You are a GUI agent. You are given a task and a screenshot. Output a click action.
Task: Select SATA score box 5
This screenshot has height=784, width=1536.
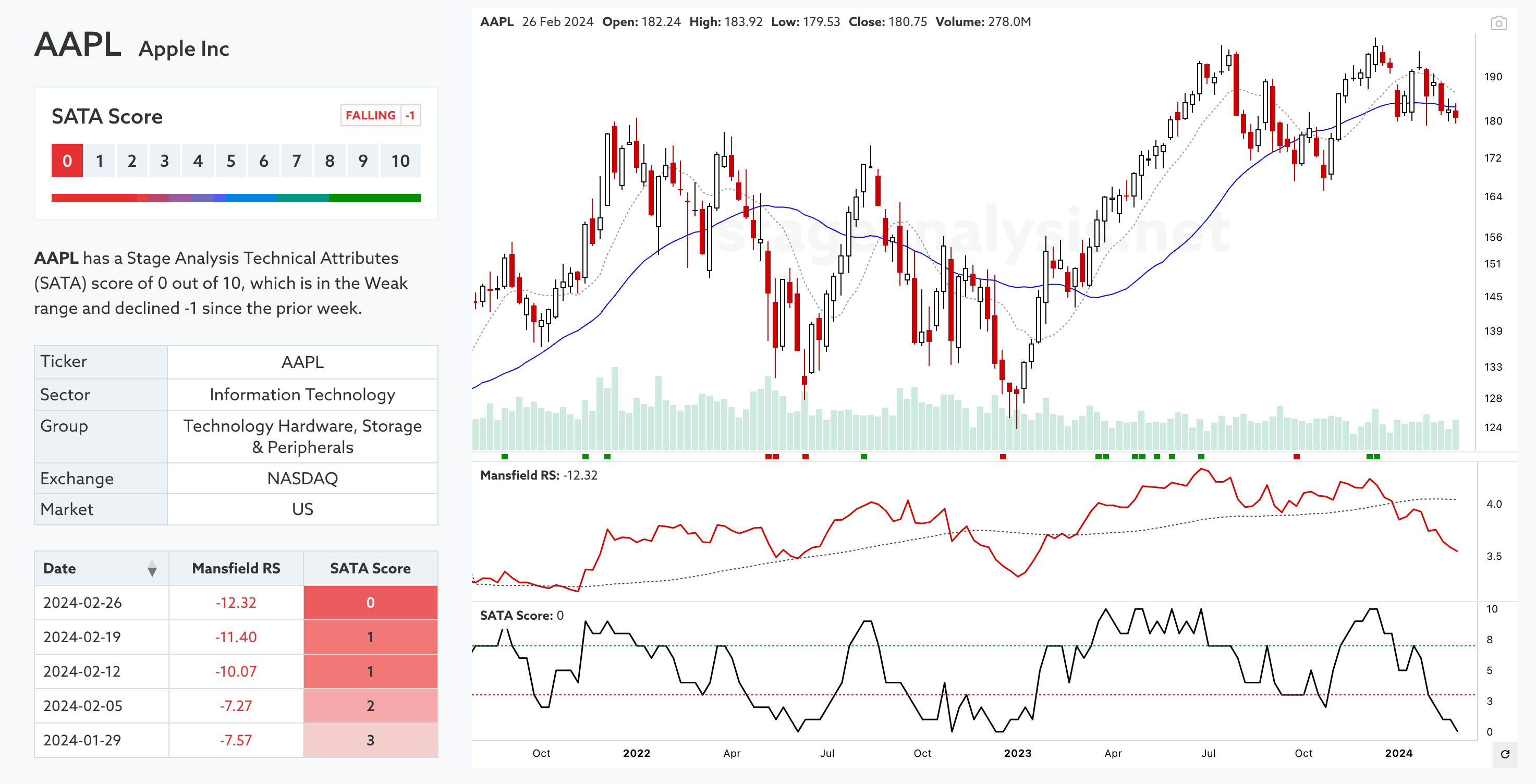(x=231, y=161)
